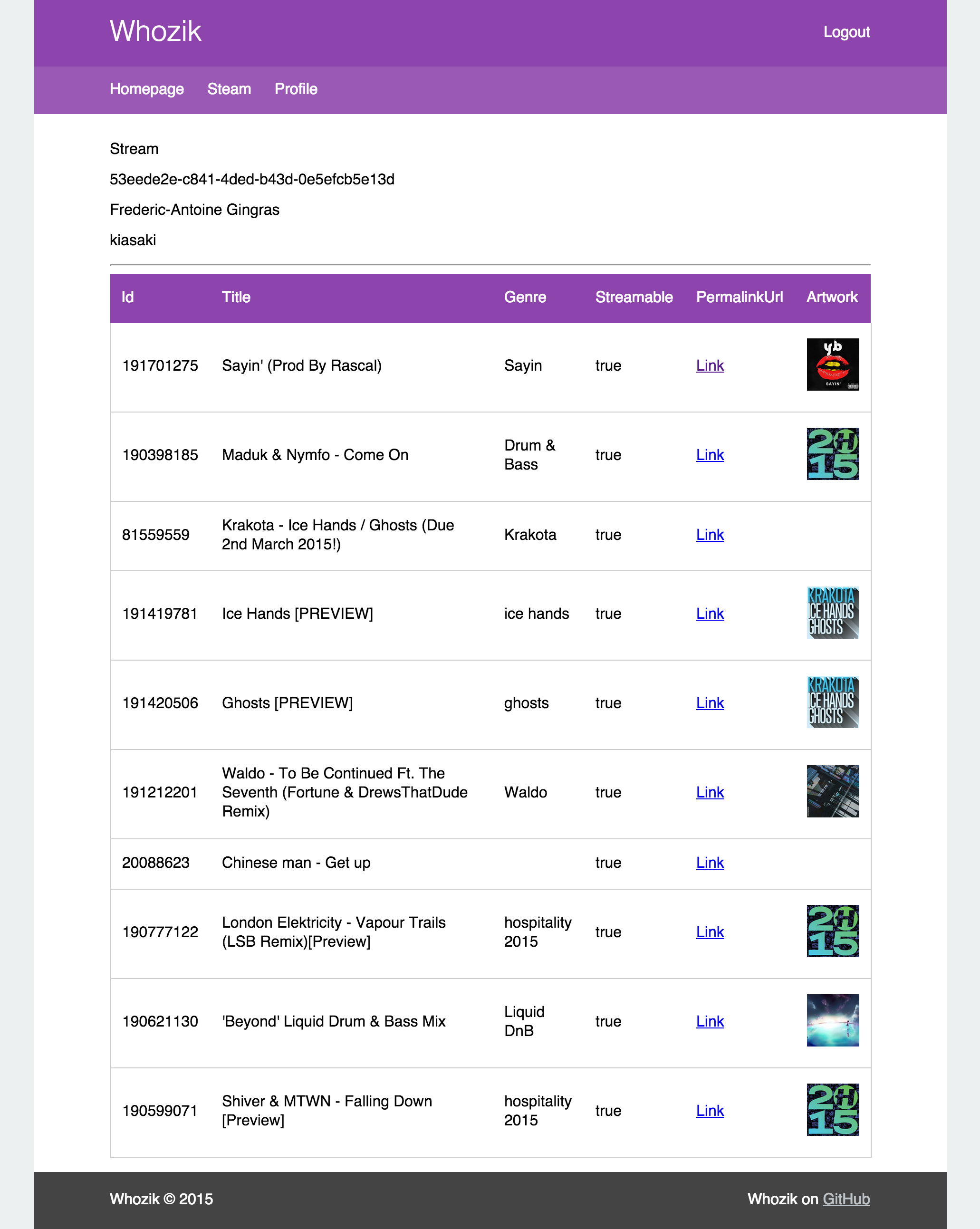Open the 'Beyond' Liquid DnB mix artwork
Screen dimensions: 980x1229
[x=832, y=1020]
